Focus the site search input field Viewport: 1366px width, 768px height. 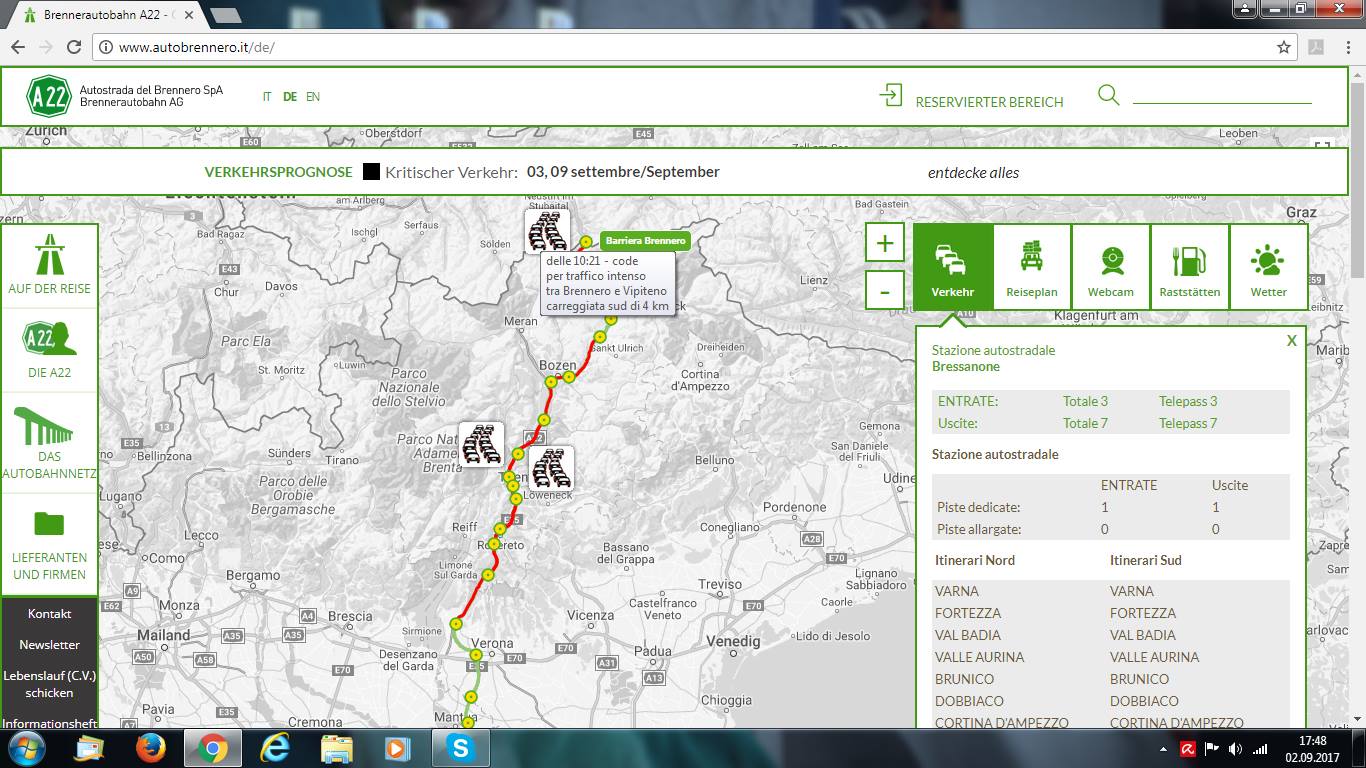pos(1221,95)
